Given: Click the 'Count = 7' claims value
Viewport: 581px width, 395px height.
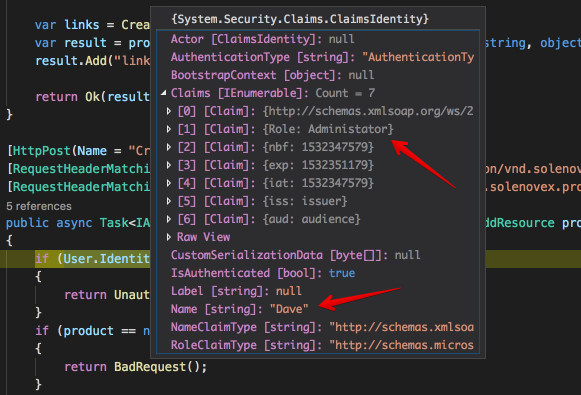Looking at the screenshot, I should point(345,93).
